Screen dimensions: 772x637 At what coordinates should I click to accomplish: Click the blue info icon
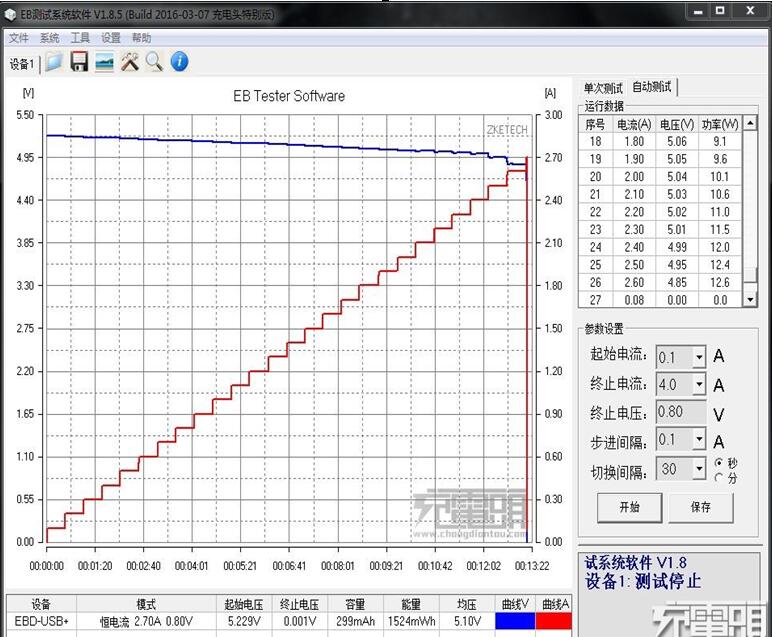(180, 62)
